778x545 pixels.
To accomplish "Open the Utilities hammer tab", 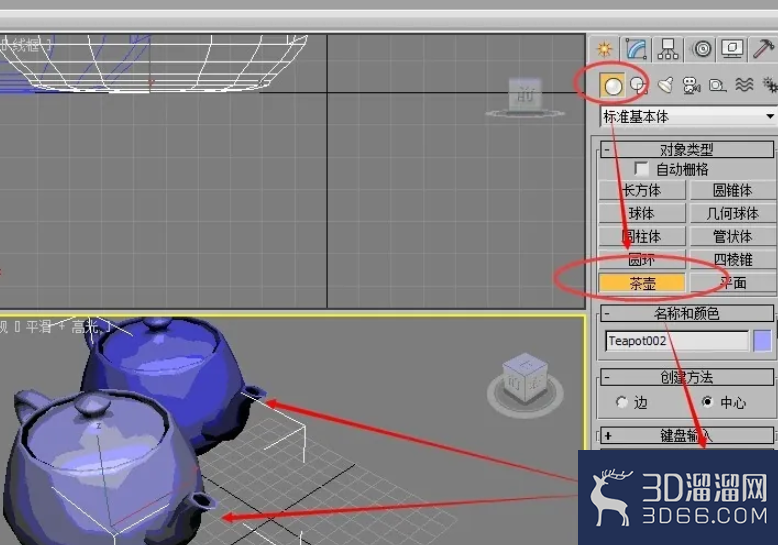I will 763,49.
